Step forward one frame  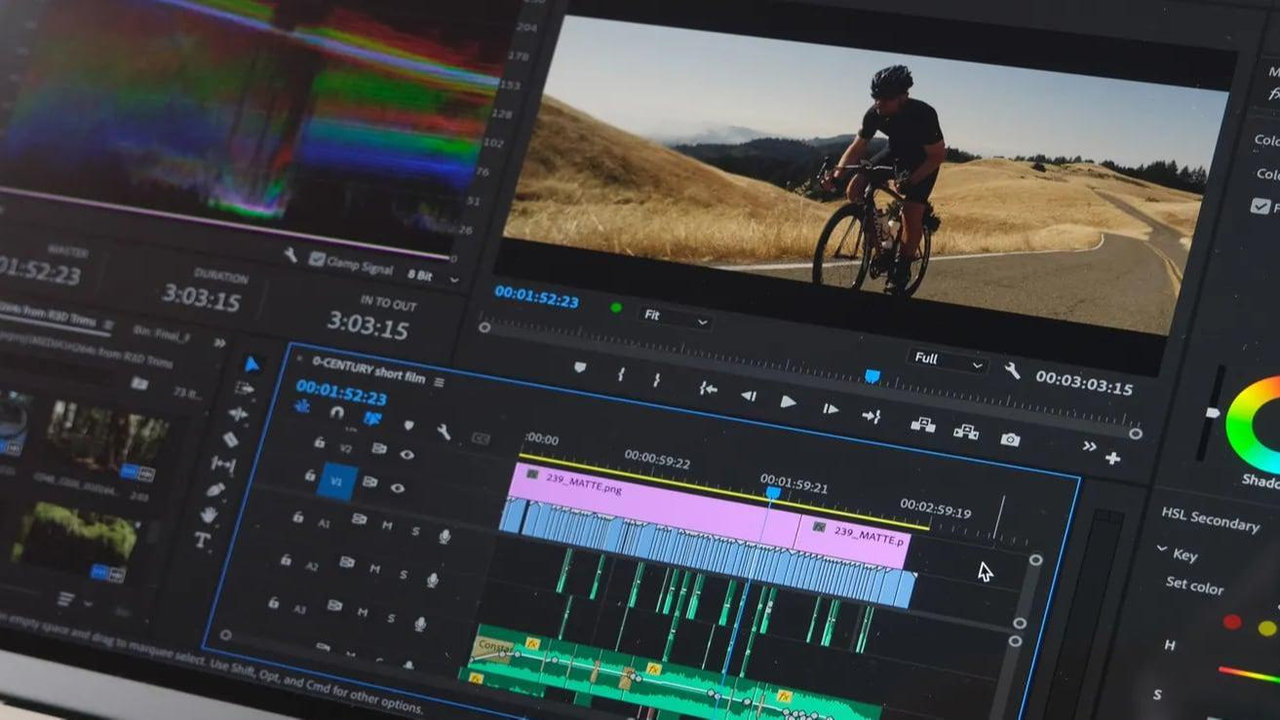tap(830, 408)
